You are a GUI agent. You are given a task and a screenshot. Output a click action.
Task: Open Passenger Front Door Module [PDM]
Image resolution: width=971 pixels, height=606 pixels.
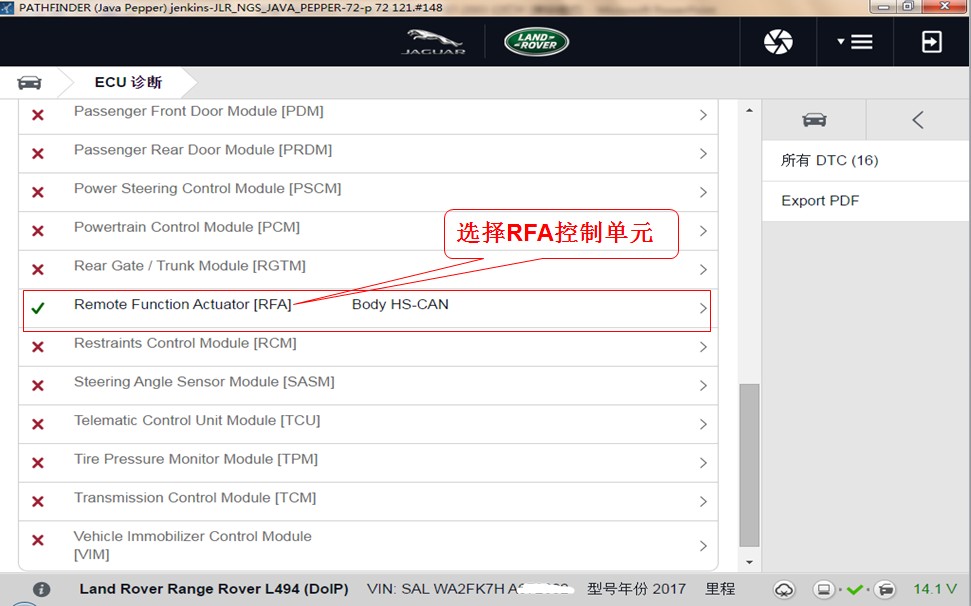(x=368, y=115)
